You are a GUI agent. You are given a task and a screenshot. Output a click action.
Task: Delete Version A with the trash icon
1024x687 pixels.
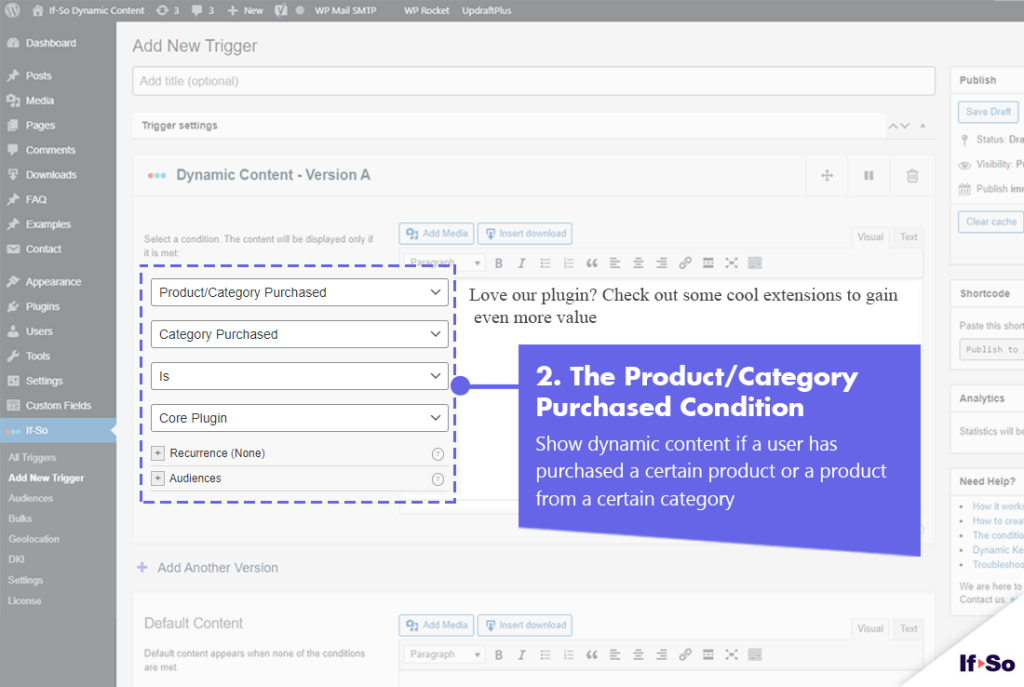(x=912, y=175)
